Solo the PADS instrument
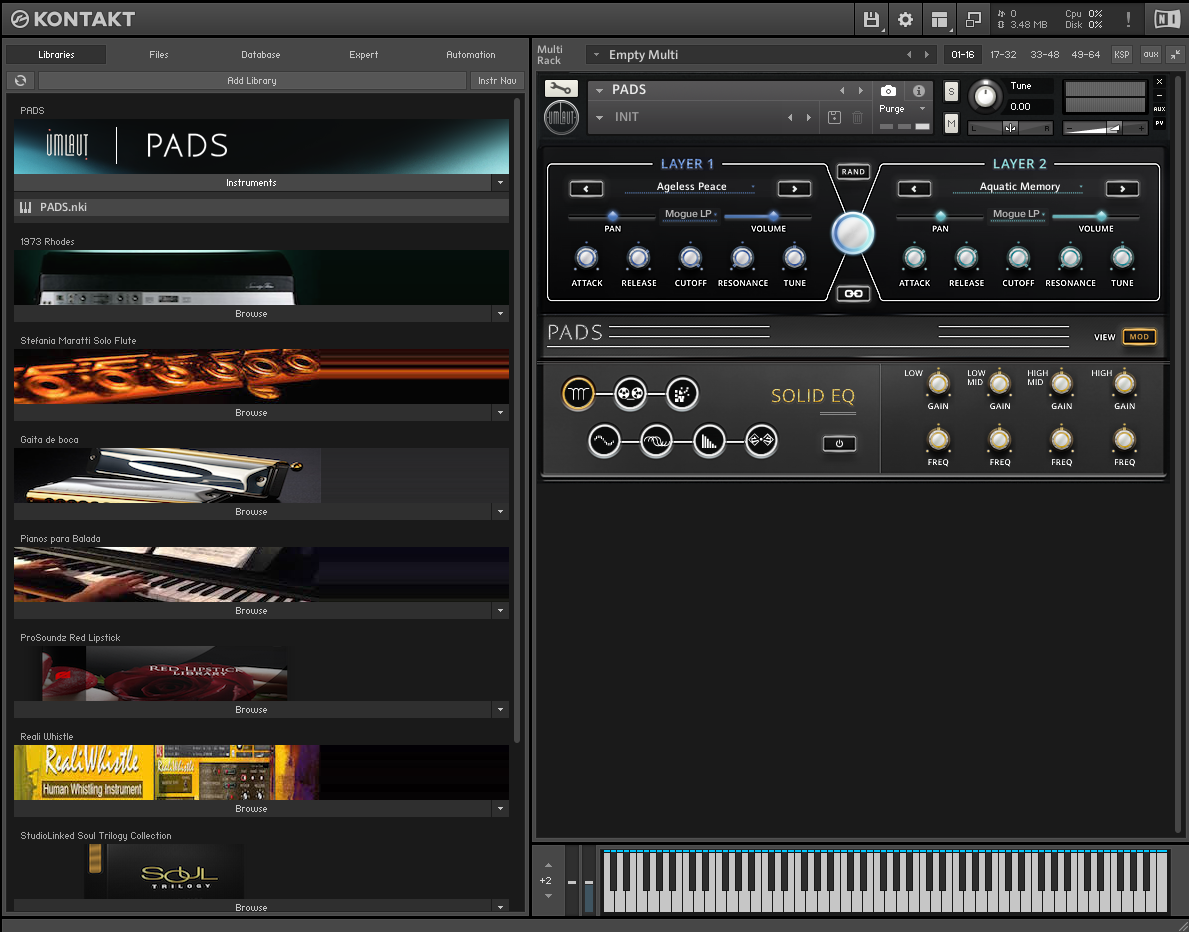 coord(951,92)
